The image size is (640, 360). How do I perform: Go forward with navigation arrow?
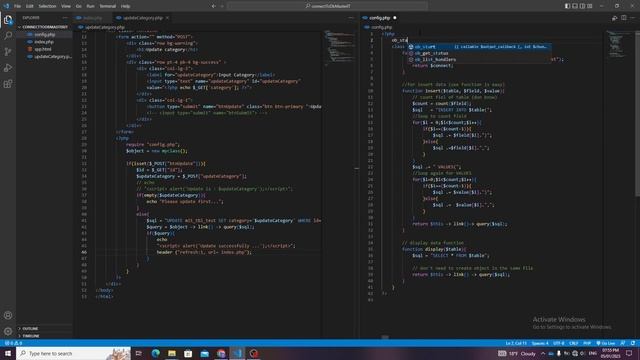222,6
